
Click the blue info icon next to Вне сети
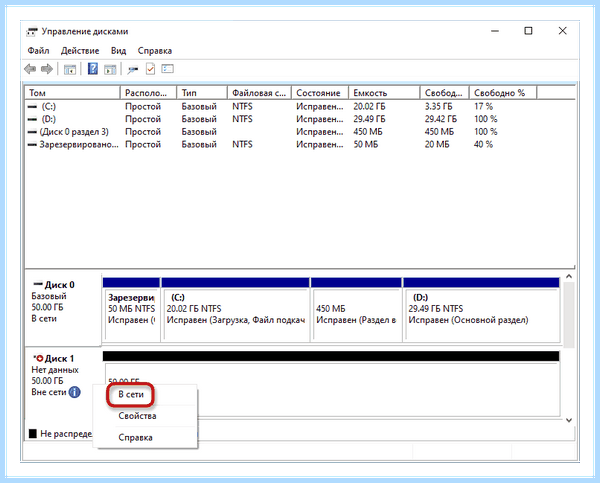75,392
